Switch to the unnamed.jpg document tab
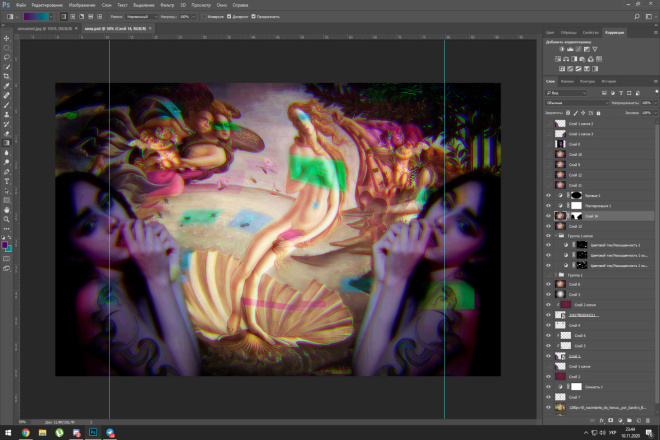Viewport: 660px width, 440px height. pyautogui.click(x=44, y=29)
